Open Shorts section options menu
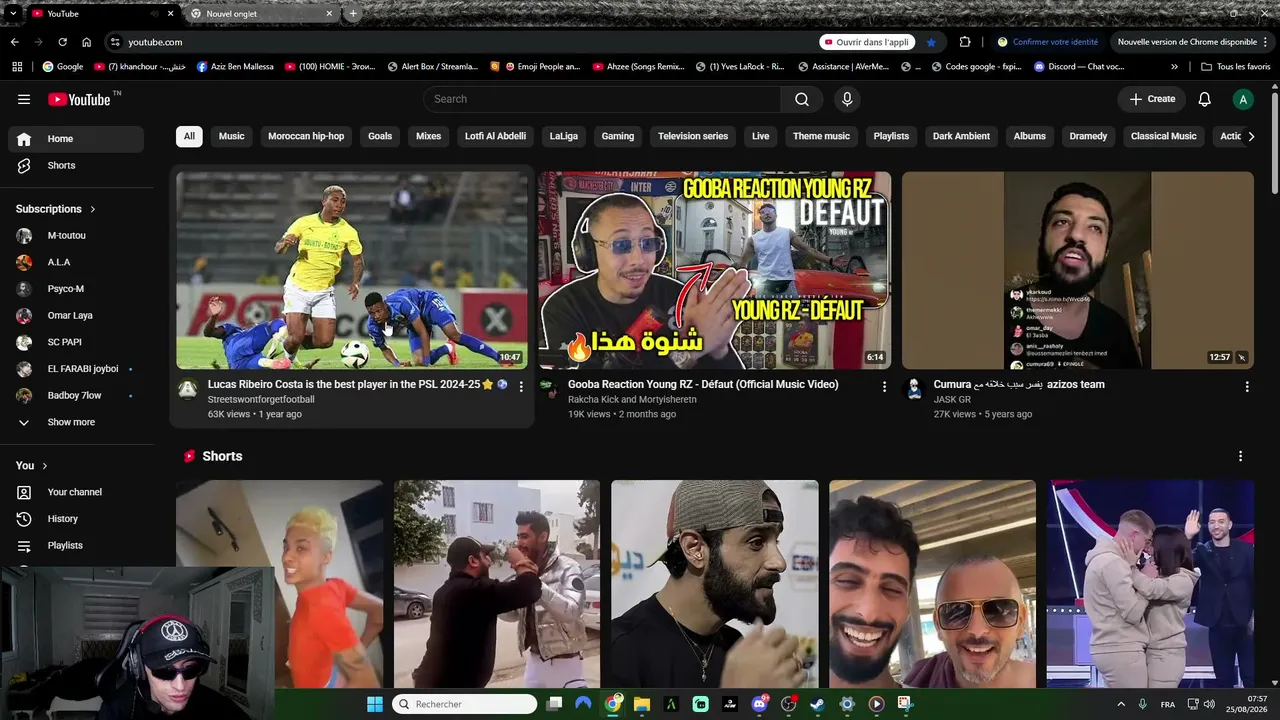This screenshot has width=1280, height=720. point(1241,456)
